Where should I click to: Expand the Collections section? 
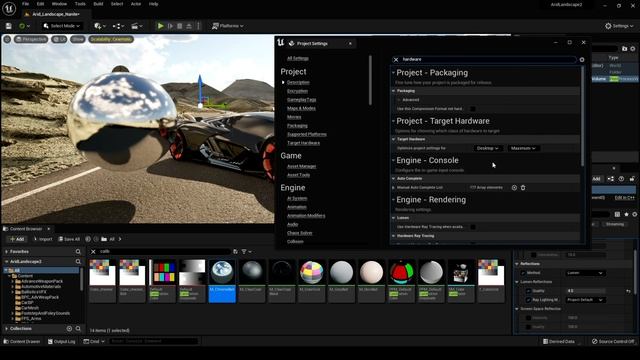coord(7,329)
